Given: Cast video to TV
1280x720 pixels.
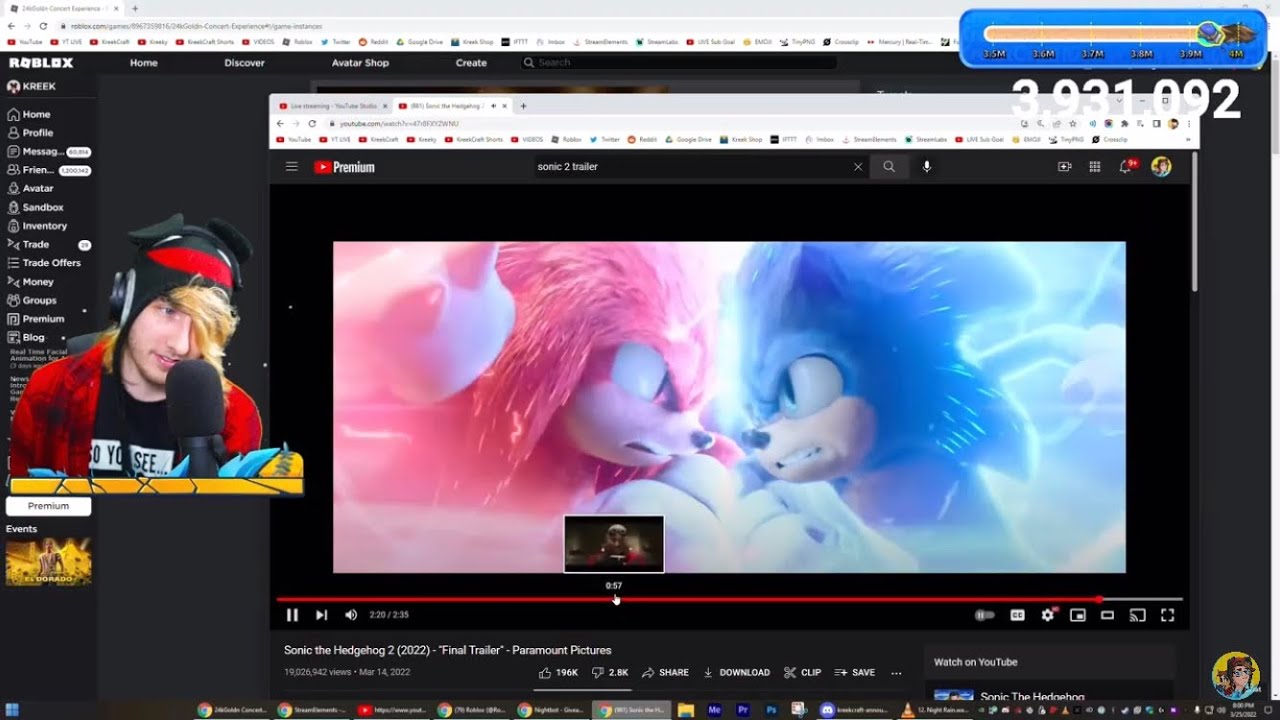Looking at the screenshot, I should coord(1137,615).
